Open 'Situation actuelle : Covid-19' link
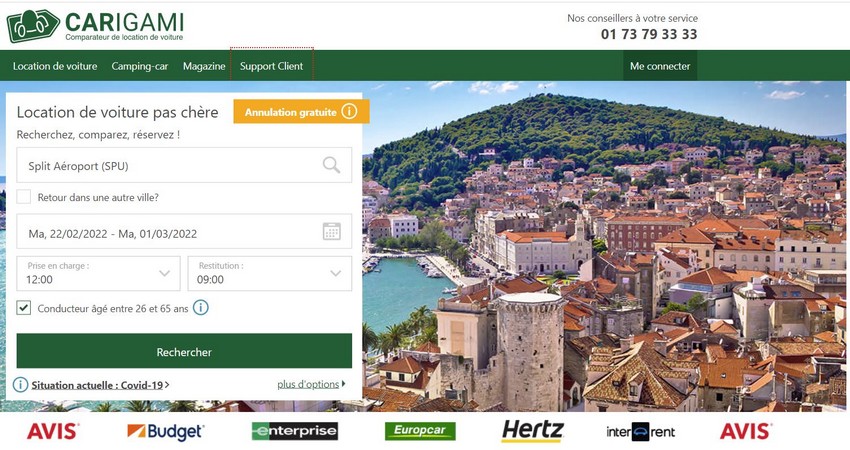The width and height of the screenshot is (850, 450). coord(99,385)
